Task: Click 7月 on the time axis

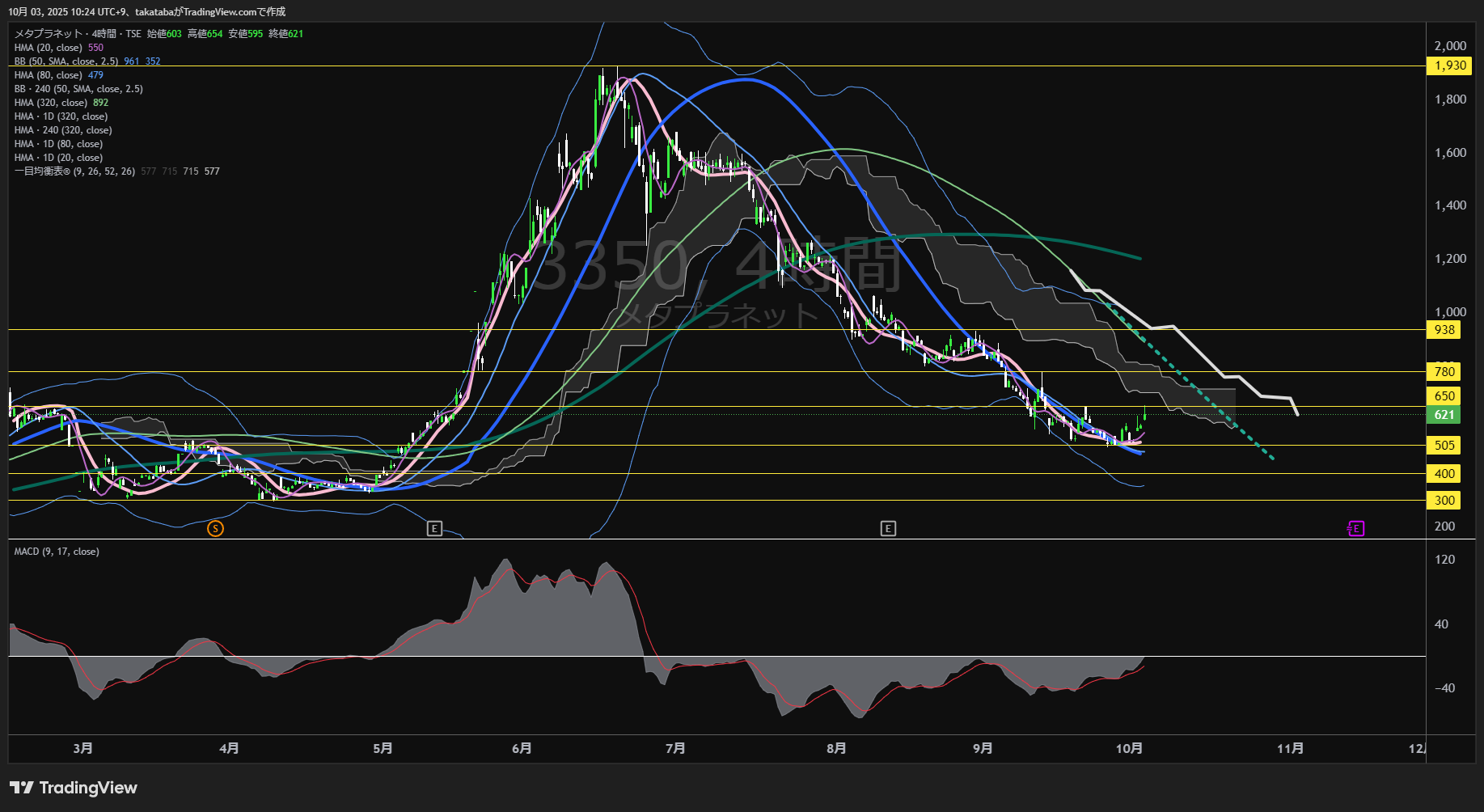Action: coord(675,748)
